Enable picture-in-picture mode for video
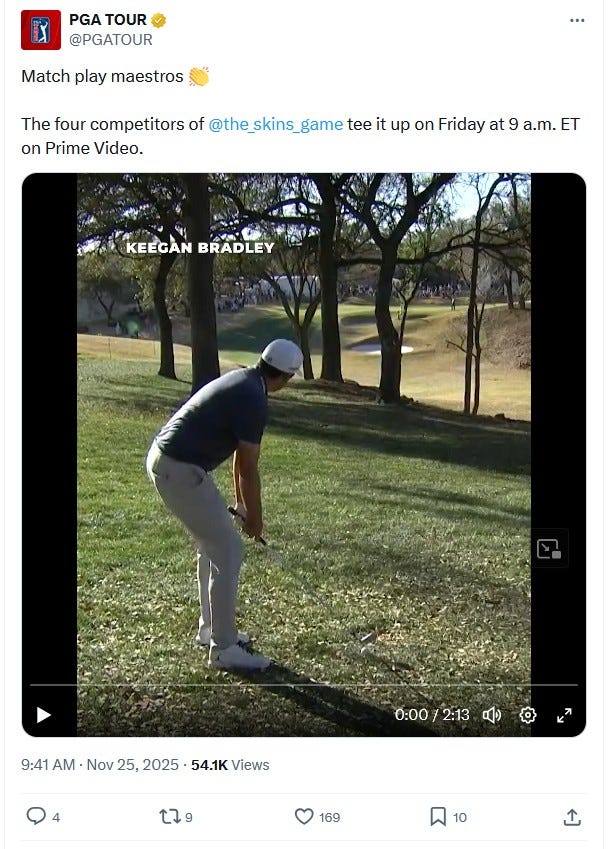611x849 pixels. click(549, 548)
